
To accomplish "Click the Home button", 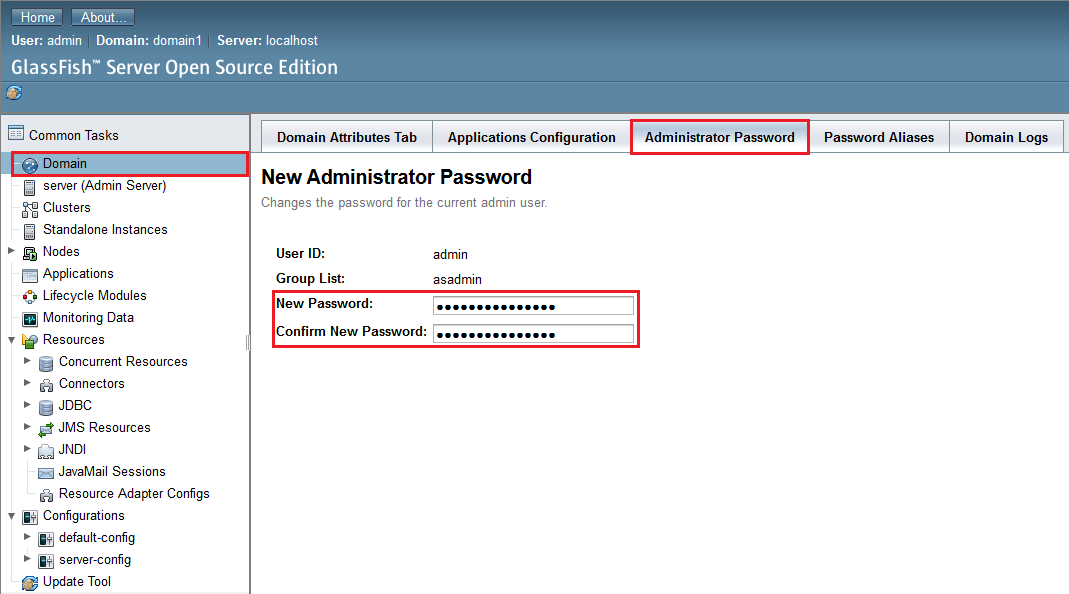I will 37,17.
